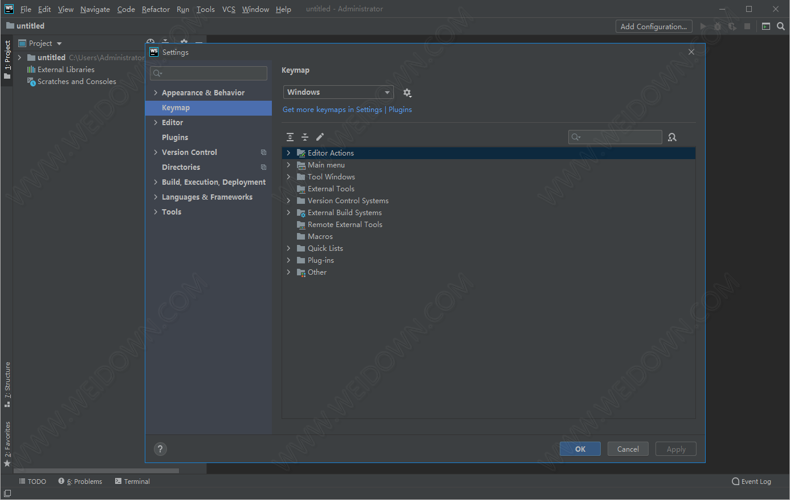Expand untitled project tree node
This screenshot has height=500, width=790.
pyautogui.click(x=20, y=57)
